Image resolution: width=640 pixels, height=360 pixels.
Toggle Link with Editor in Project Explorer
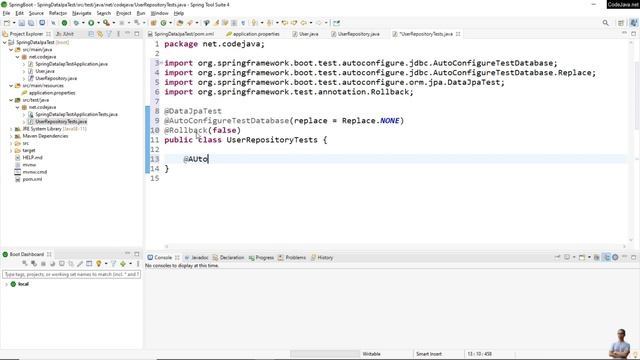point(100,34)
